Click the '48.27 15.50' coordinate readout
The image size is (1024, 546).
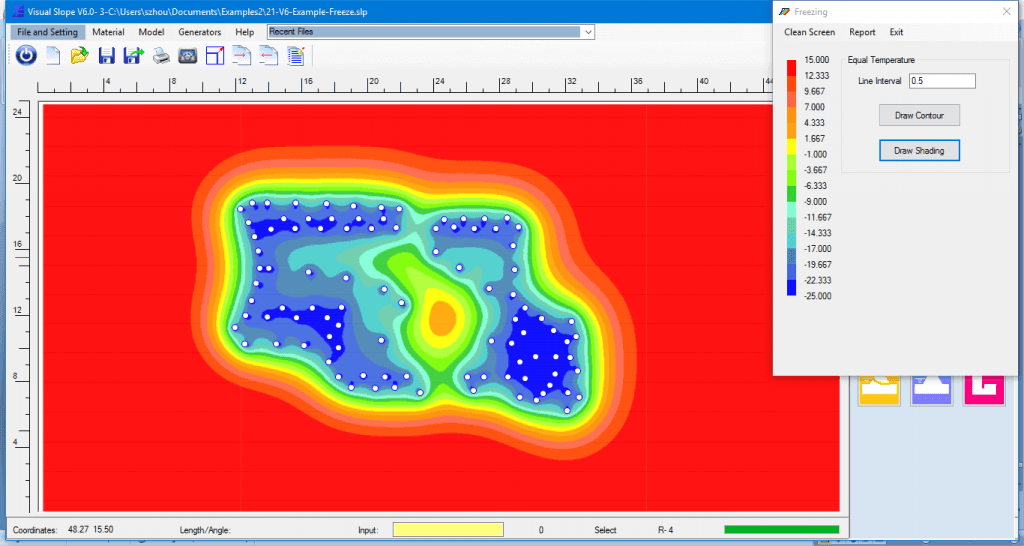tap(91, 530)
